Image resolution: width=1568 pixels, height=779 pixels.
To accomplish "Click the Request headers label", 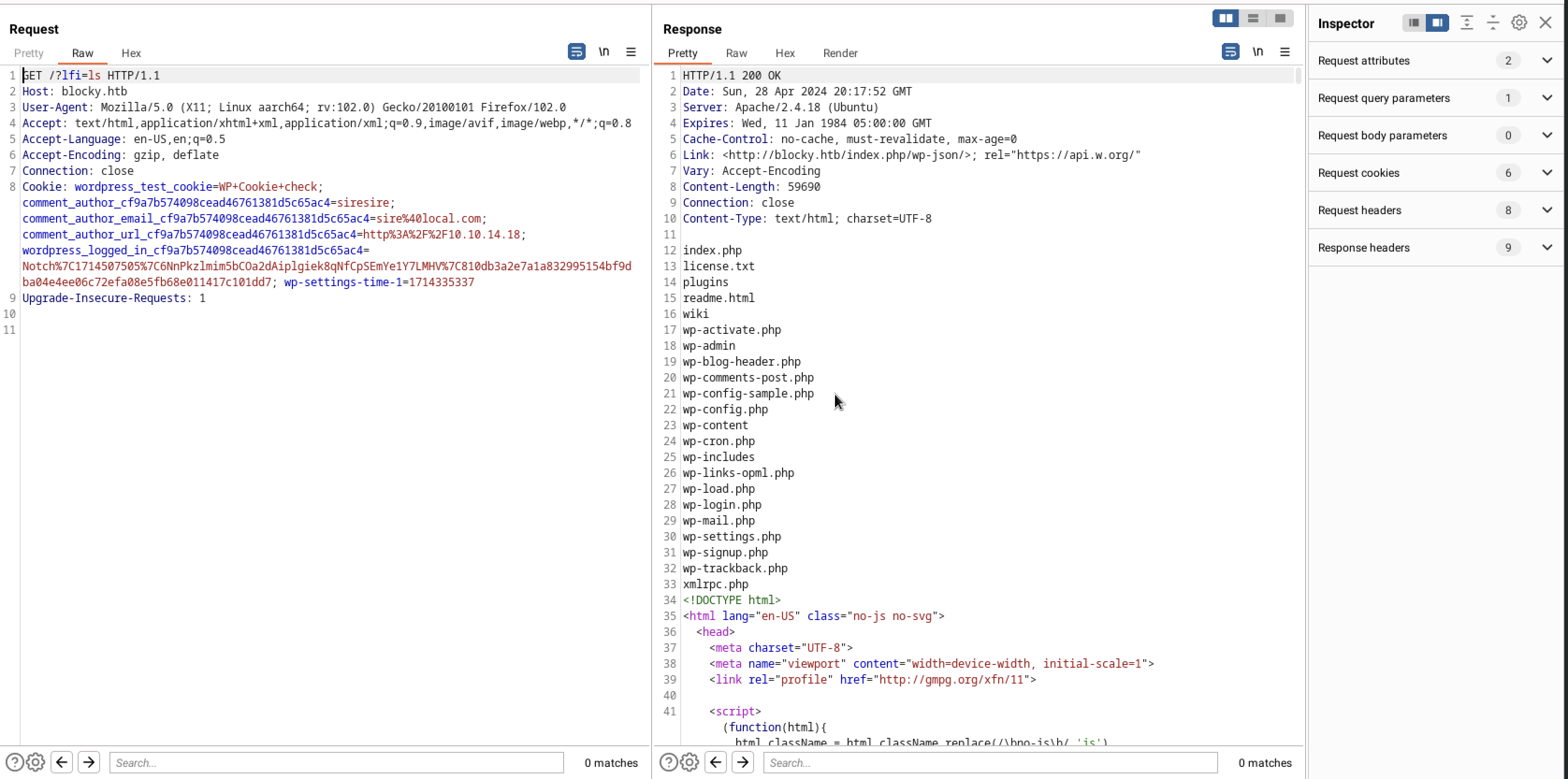I will [x=1359, y=210].
